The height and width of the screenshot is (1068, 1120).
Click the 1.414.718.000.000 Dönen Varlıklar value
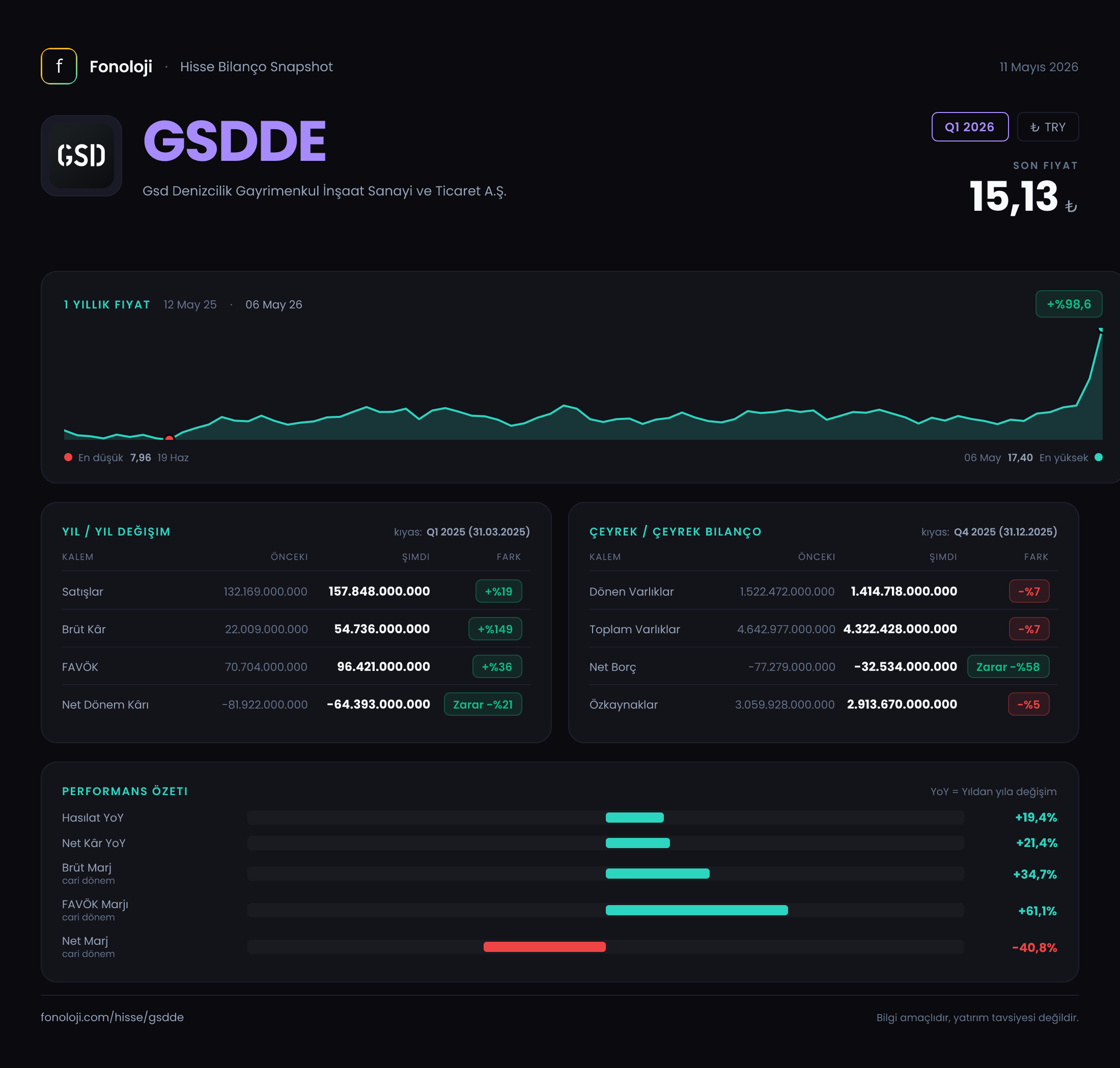(904, 591)
